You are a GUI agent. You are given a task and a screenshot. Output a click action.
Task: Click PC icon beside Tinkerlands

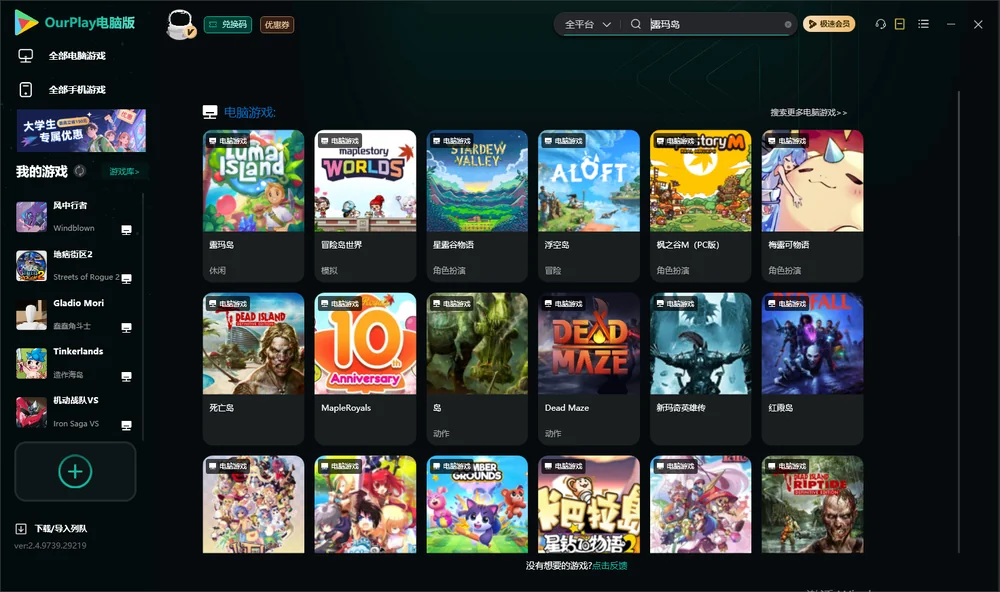pos(126,376)
